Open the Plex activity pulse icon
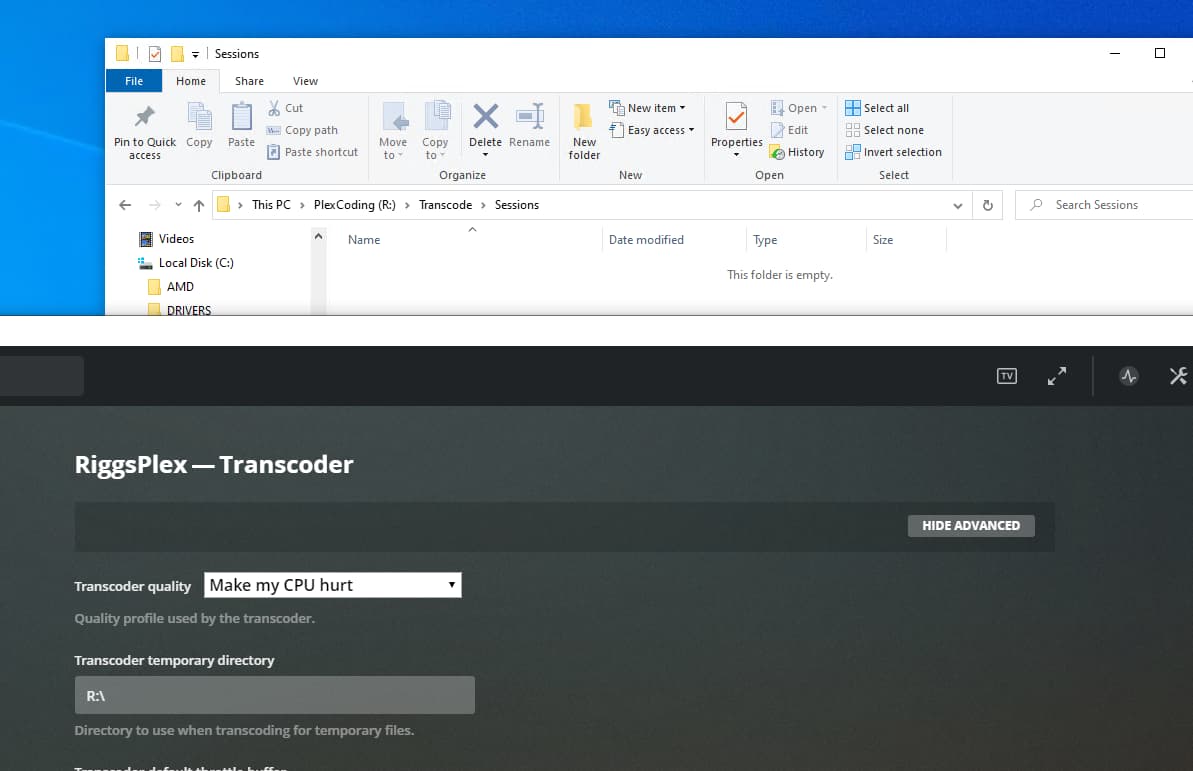Viewport: 1193px width, 771px height. tap(1129, 376)
